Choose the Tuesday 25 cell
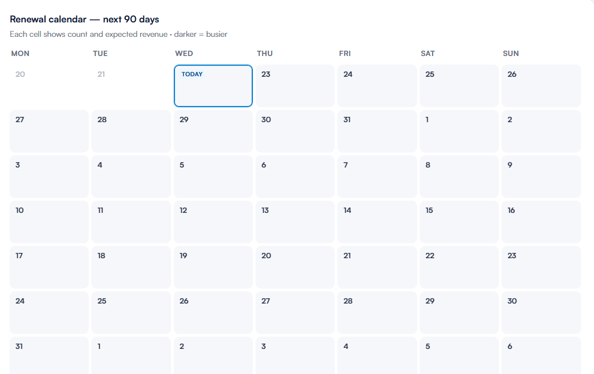This screenshot has width=594, height=374. 131,313
